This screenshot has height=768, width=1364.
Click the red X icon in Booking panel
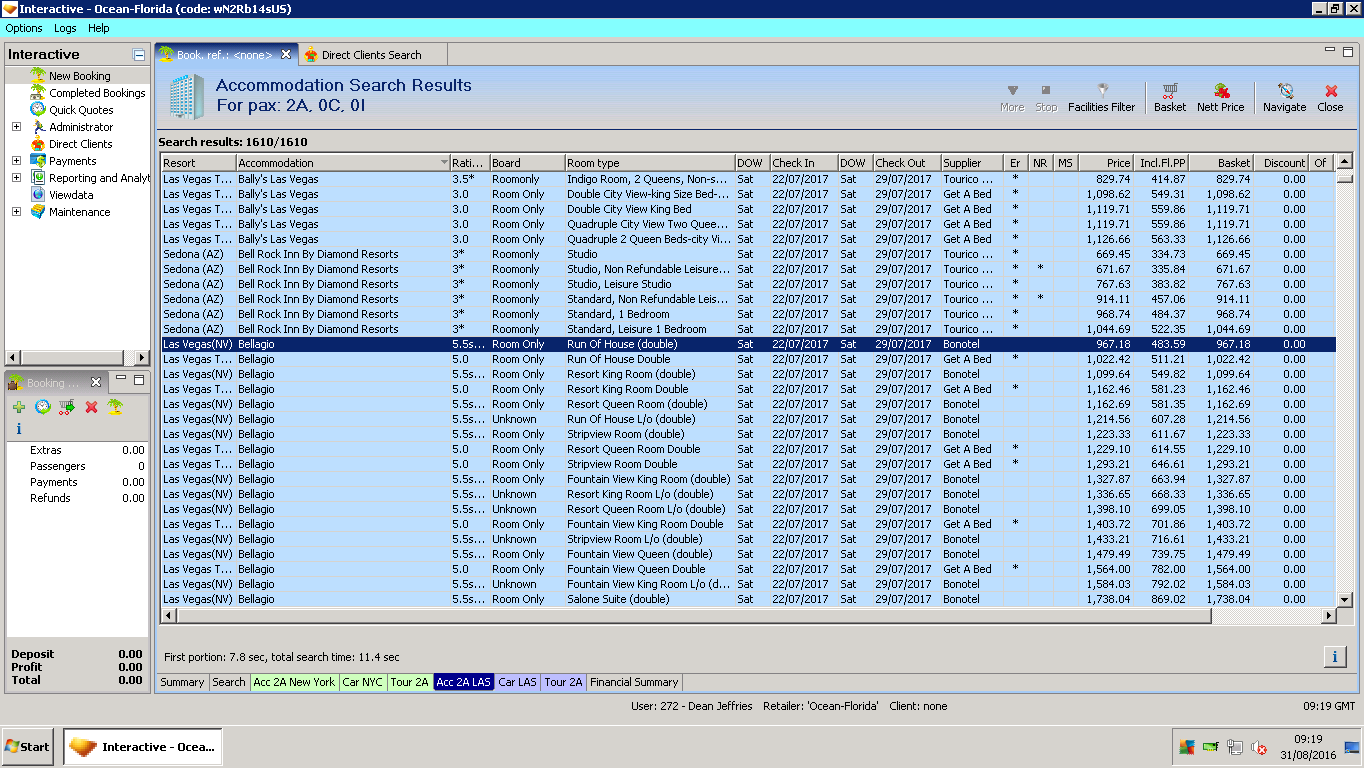point(91,407)
